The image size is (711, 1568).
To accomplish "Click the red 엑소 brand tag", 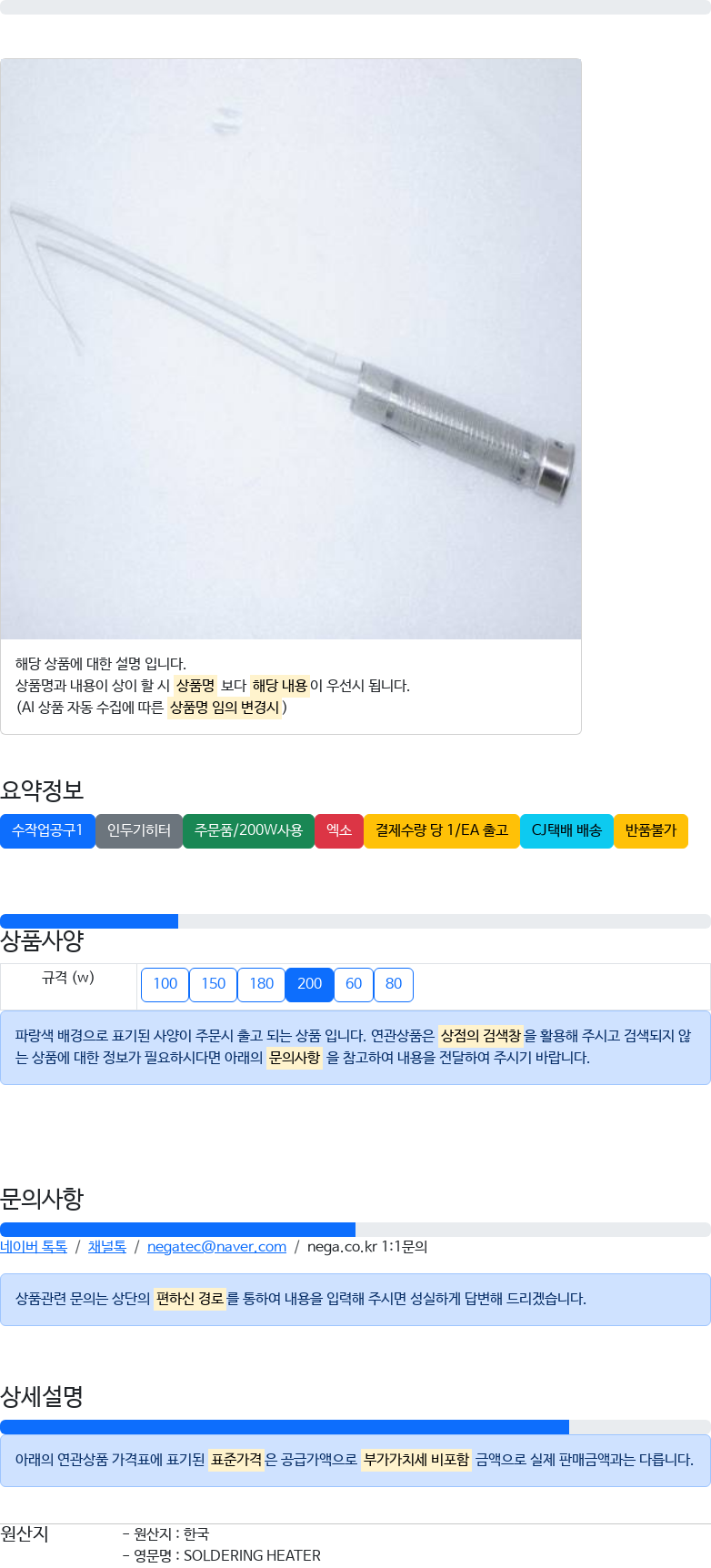I will pos(339,830).
